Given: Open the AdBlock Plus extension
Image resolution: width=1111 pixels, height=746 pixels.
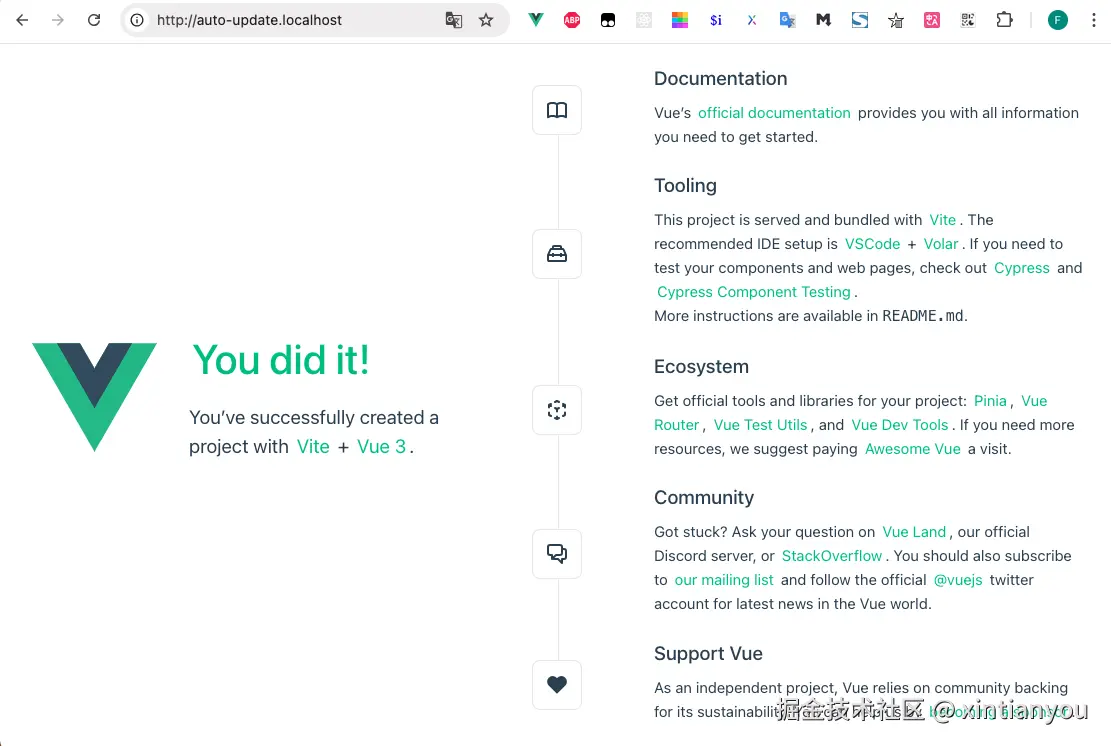Looking at the screenshot, I should point(572,20).
